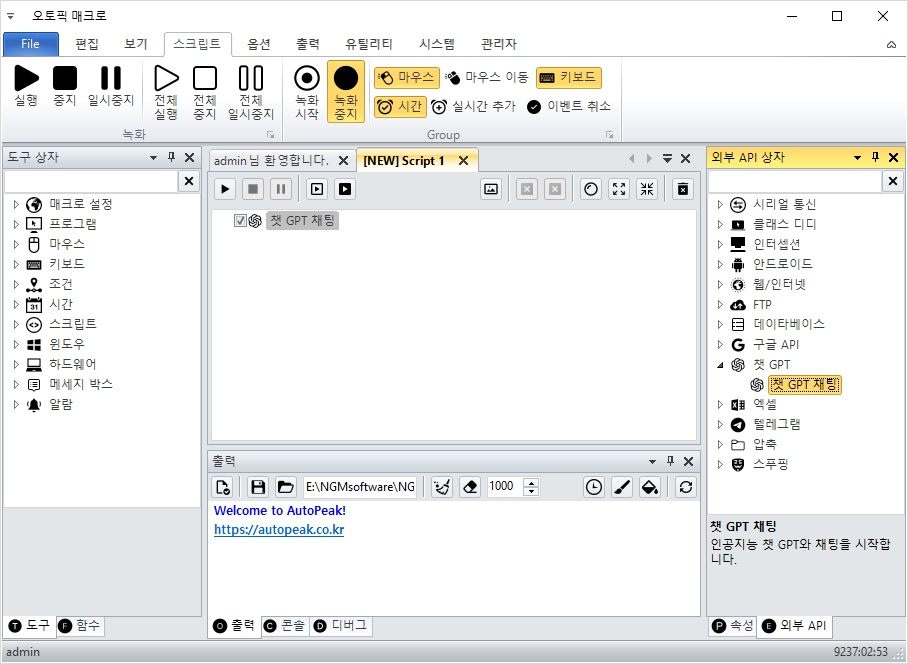Click the eraser icon in output panel
908x664 pixels.
click(470, 487)
